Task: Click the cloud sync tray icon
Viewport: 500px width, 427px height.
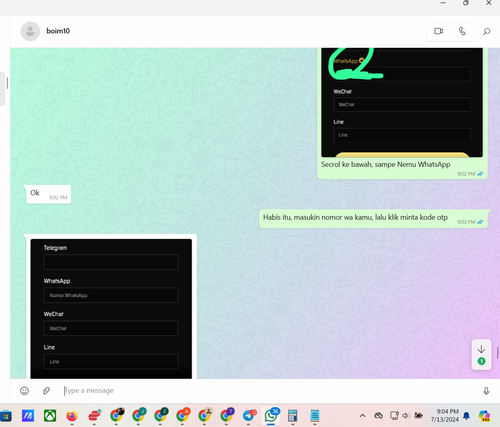Action: [378, 416]
